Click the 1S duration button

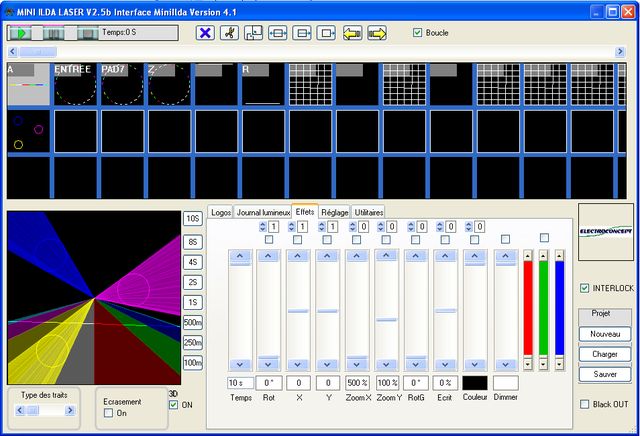(x=193, y=303)
